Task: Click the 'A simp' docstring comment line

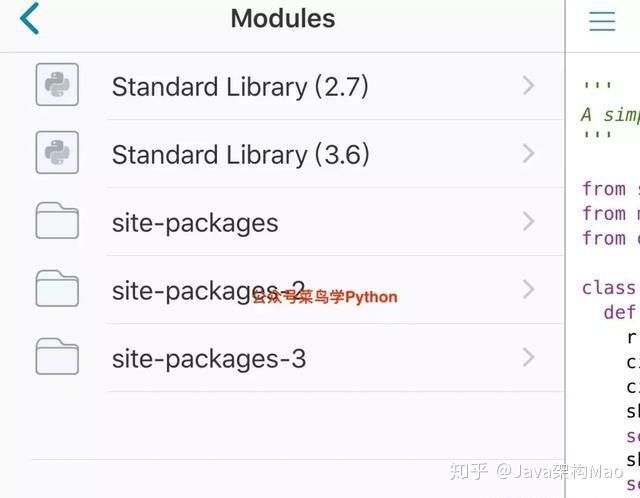Action: click(x=610, y=115)
